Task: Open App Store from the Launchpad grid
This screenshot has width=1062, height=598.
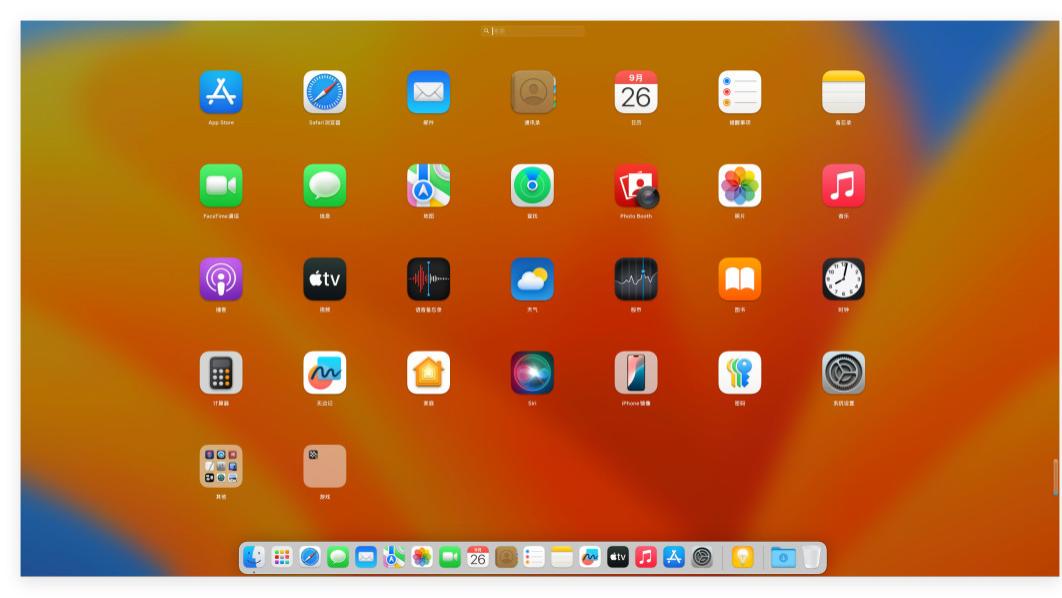Action: click(221, 92)
